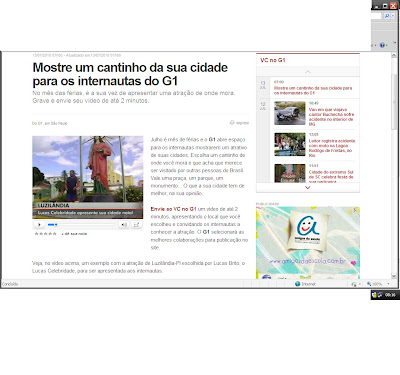Open the search provider dropdown arrow
Image resolution: width=400 pixels, height=375 pixels.
tap(393, 16)
